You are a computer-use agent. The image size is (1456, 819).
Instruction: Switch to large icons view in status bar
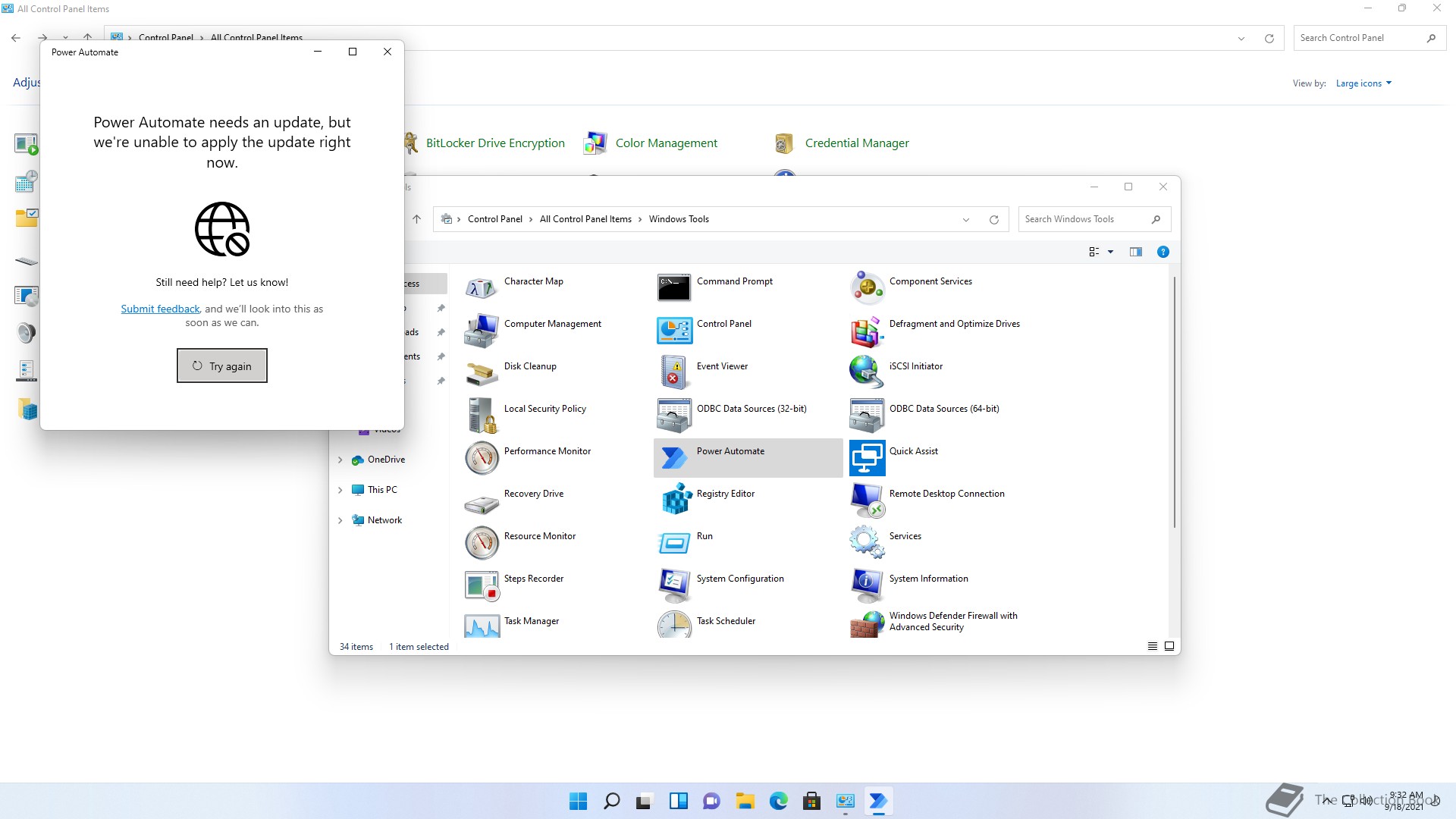(1169, 646)
